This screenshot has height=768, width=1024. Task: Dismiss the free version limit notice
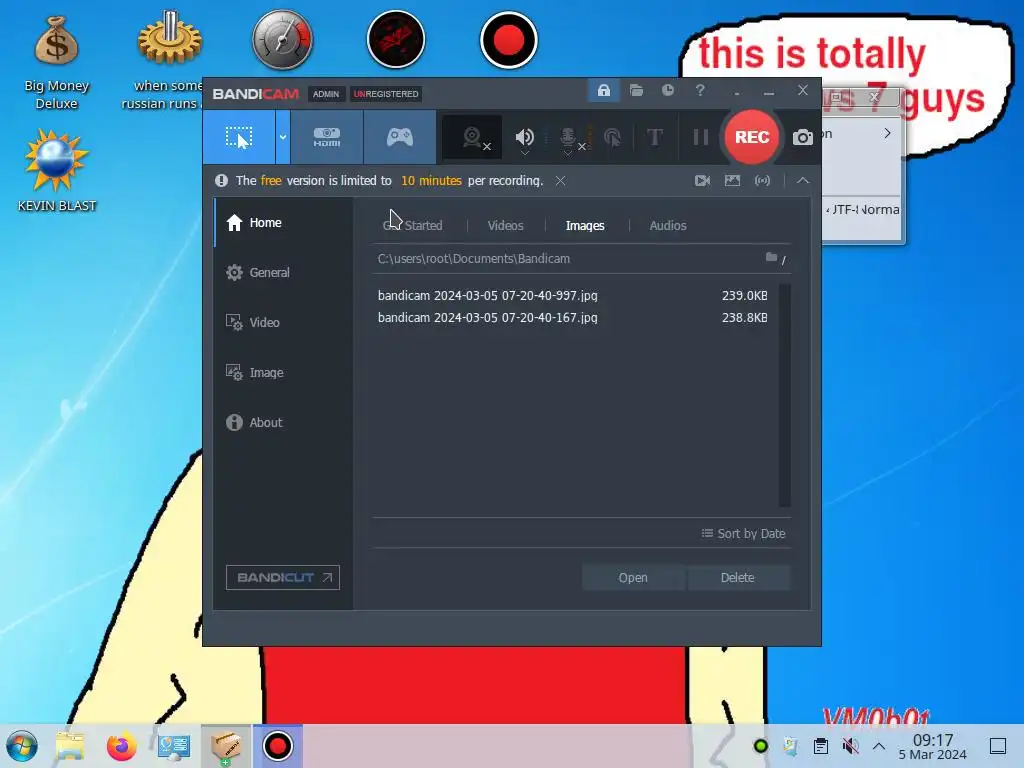(x=560, y=181)
